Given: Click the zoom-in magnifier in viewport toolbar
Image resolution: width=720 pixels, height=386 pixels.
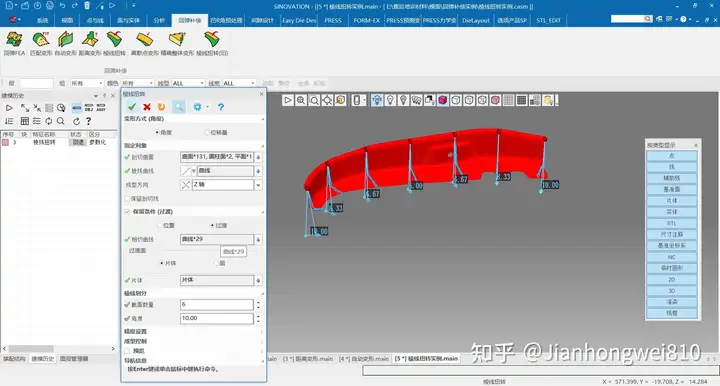Looking at the screenshot, I should click(x=301, y=100).
